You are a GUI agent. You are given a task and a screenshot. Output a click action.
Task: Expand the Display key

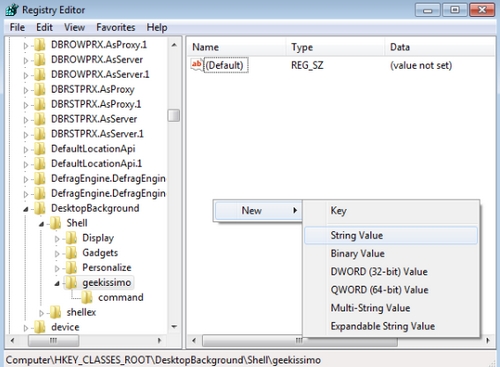click(x=57, y=239)
